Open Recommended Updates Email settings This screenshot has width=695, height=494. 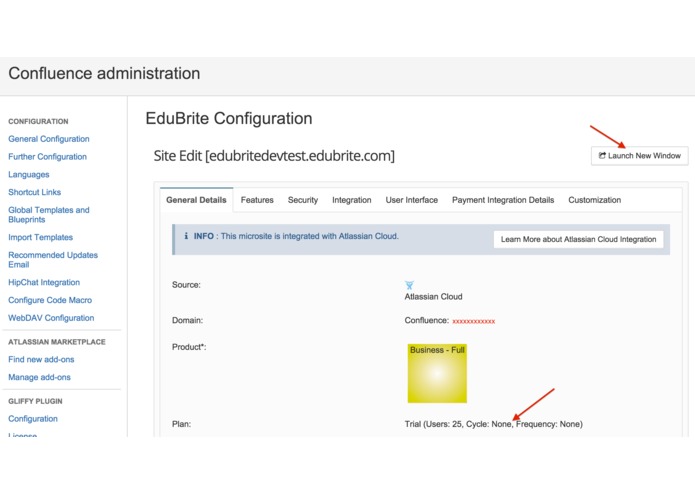(x=53, y=260)
